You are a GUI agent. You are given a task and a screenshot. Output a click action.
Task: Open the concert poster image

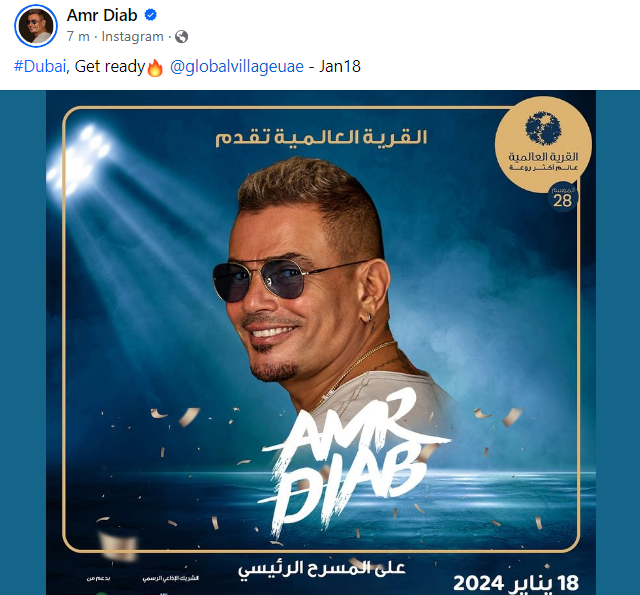(321, 342)
